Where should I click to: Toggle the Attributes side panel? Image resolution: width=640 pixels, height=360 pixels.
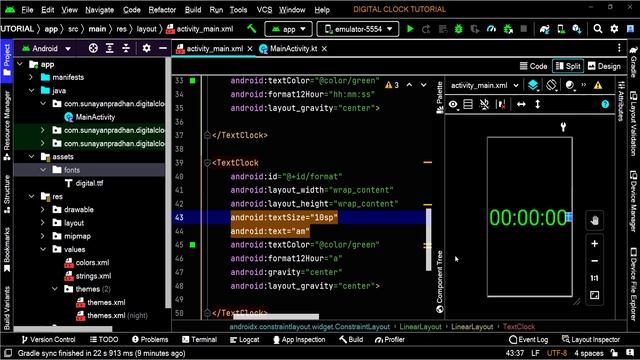click(x=621, y=102)
